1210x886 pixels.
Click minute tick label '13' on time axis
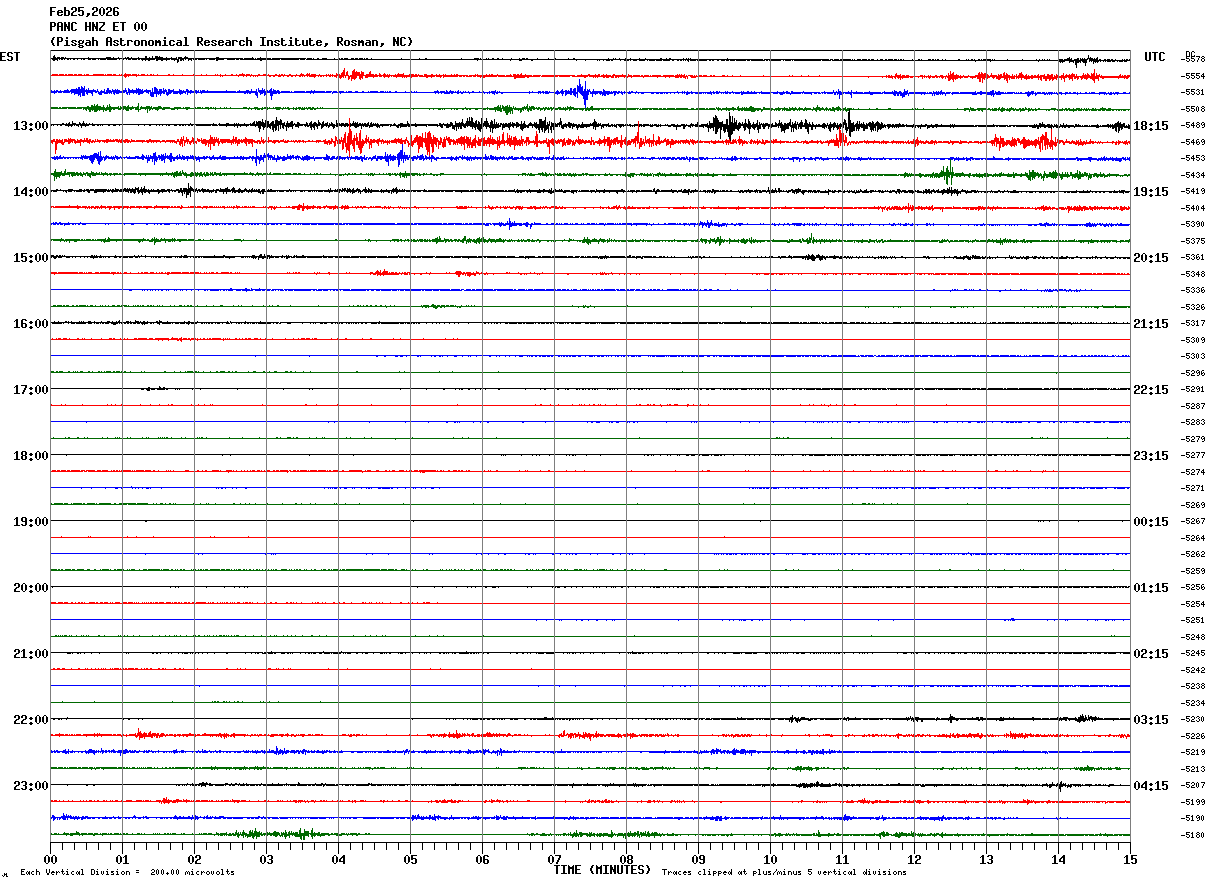986,859
